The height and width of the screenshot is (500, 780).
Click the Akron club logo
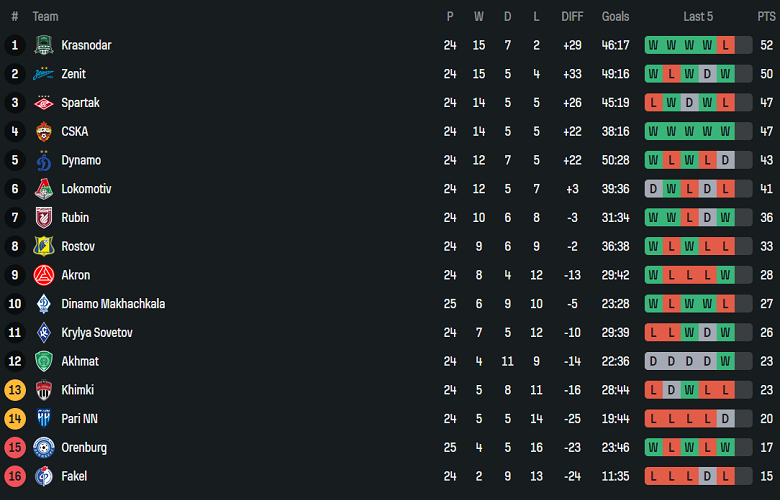pos(43,275)
